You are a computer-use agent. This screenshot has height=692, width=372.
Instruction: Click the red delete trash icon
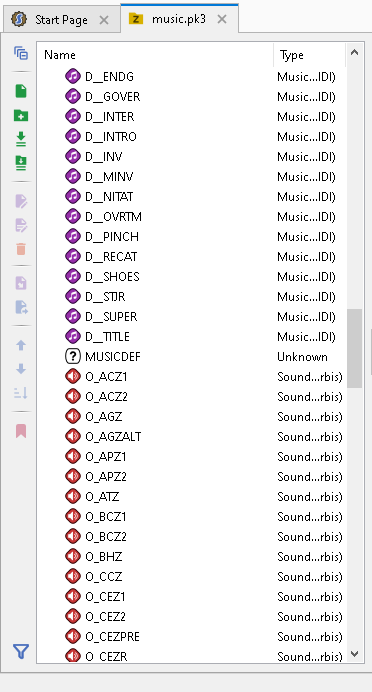pyautogui.click(x=21, y=249)
